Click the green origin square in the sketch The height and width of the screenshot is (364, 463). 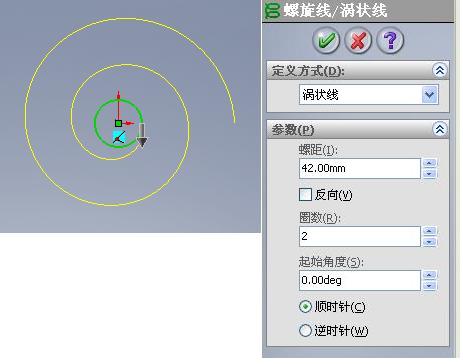click(118, 123)
